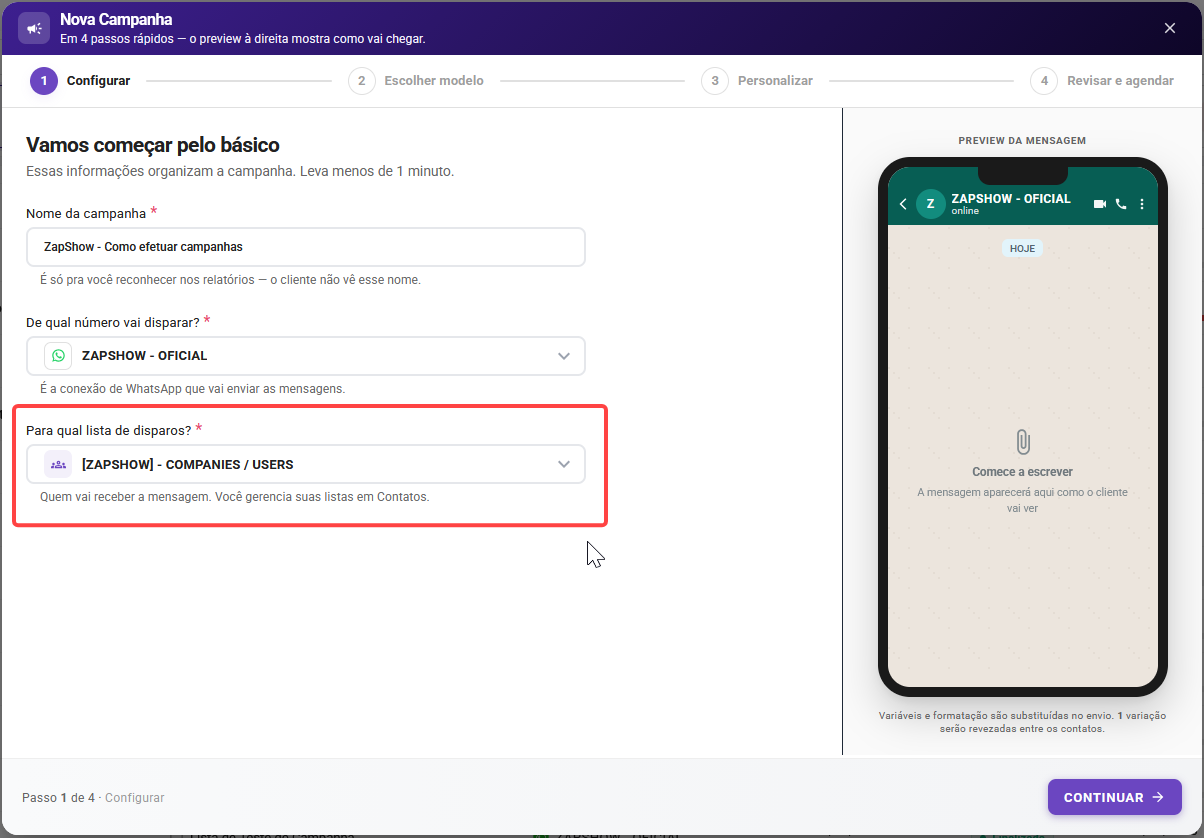
Task: Click the video call icon in preview
Action: click(1100, 204)
